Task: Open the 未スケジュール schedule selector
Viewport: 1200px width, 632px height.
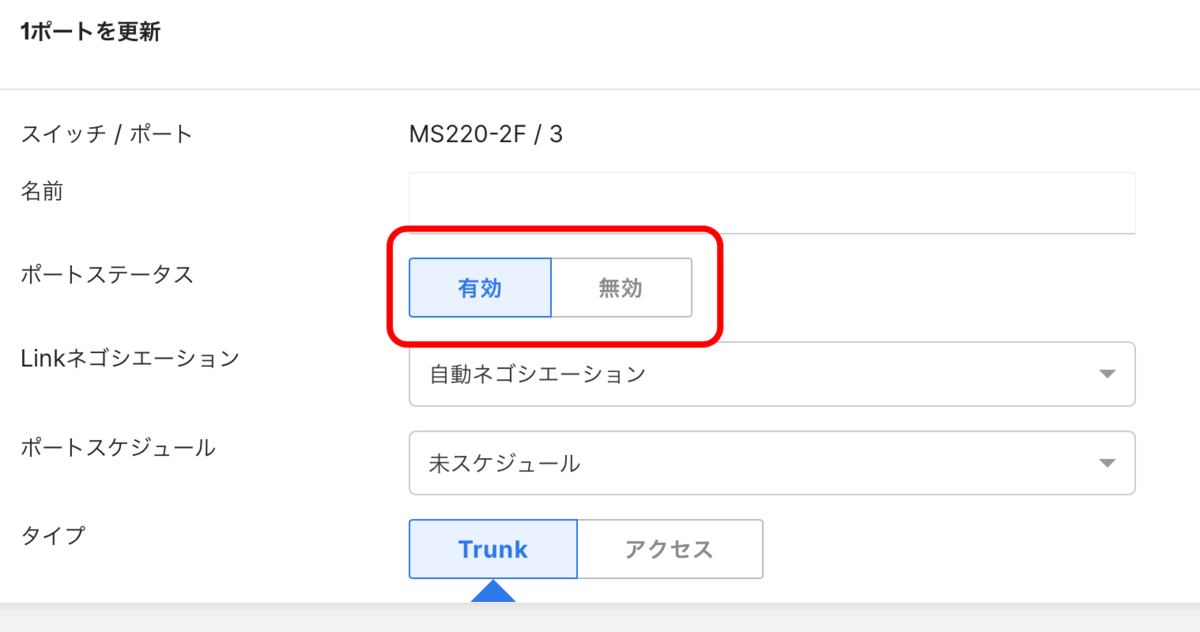Action: coord(770,462)
